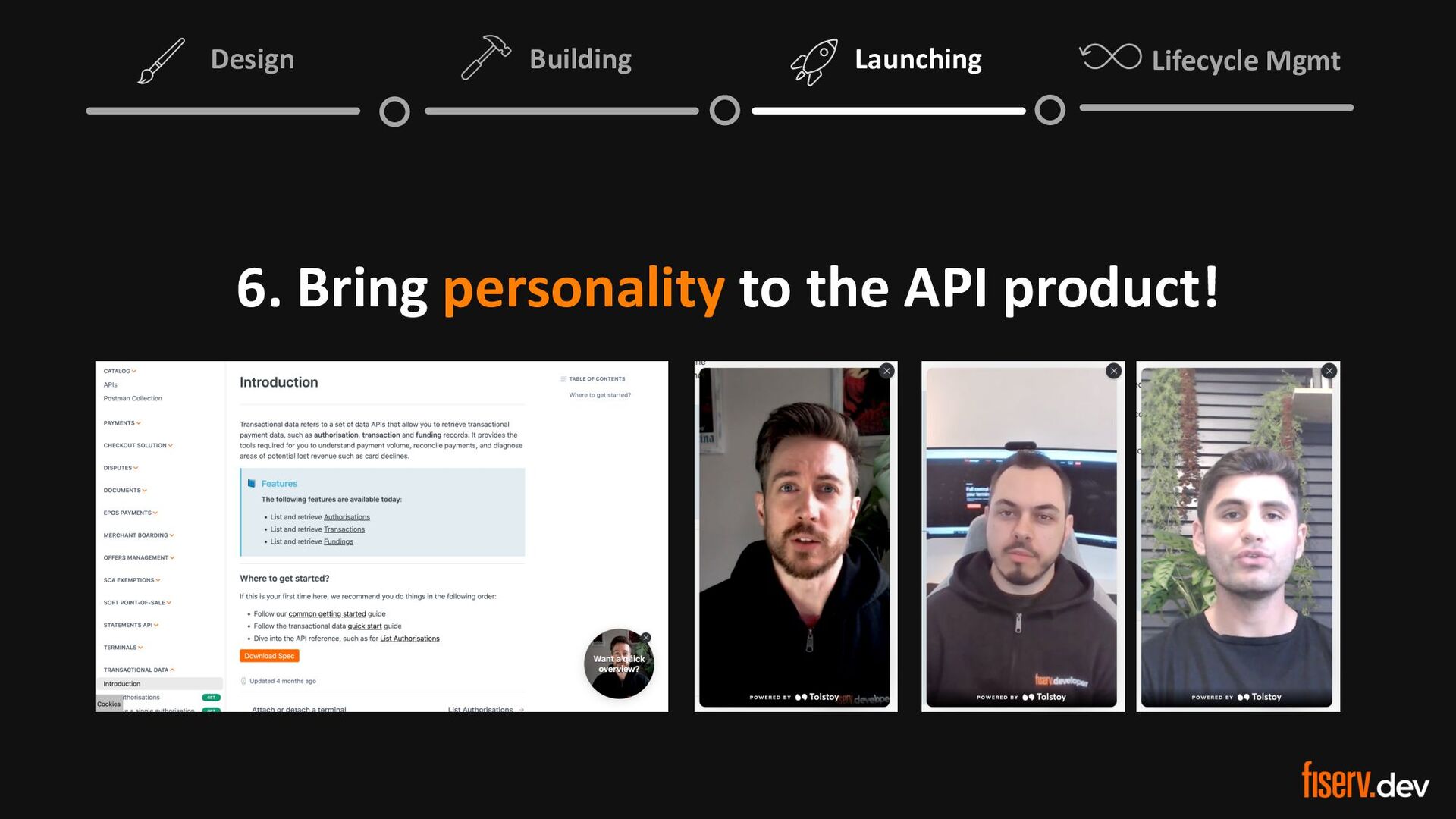Click 'Attach or detach a terminal' footer link

tap(299, 710)
